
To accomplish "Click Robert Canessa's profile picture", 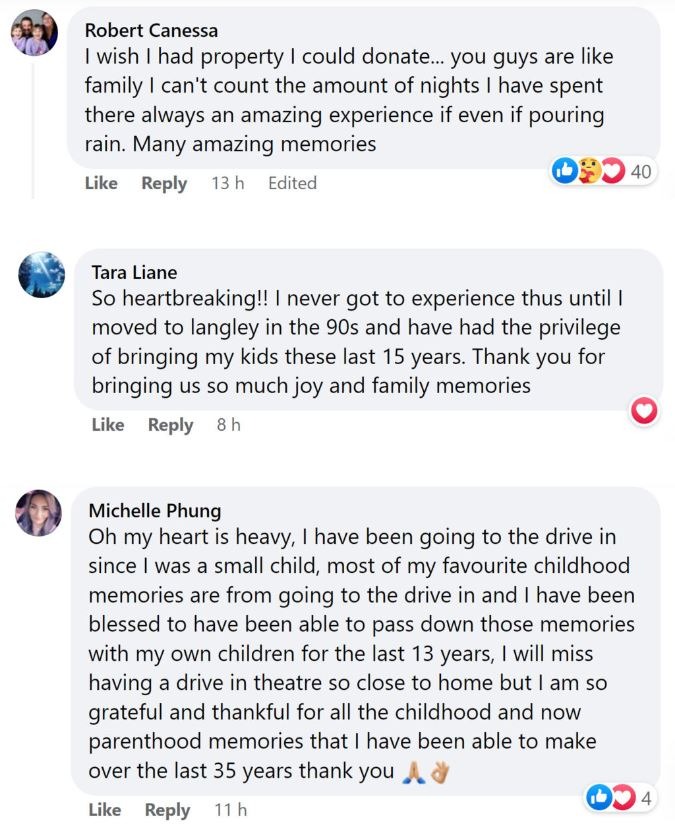I will (x=34, y=32).
